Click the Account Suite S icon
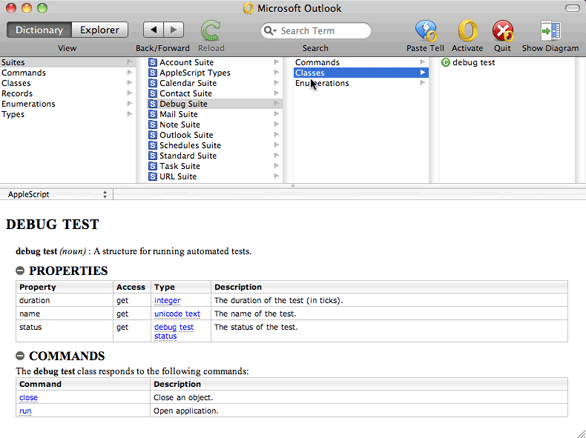Image resolution: width=586 pixels, height=438 pixels. (x=152, y=62)
